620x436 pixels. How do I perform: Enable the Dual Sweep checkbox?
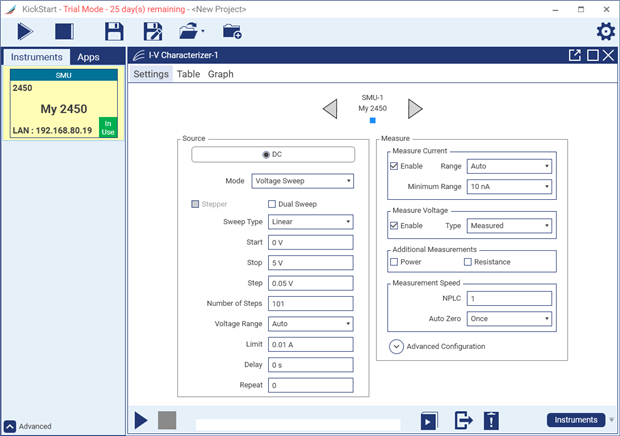click(x=272, y=203)
